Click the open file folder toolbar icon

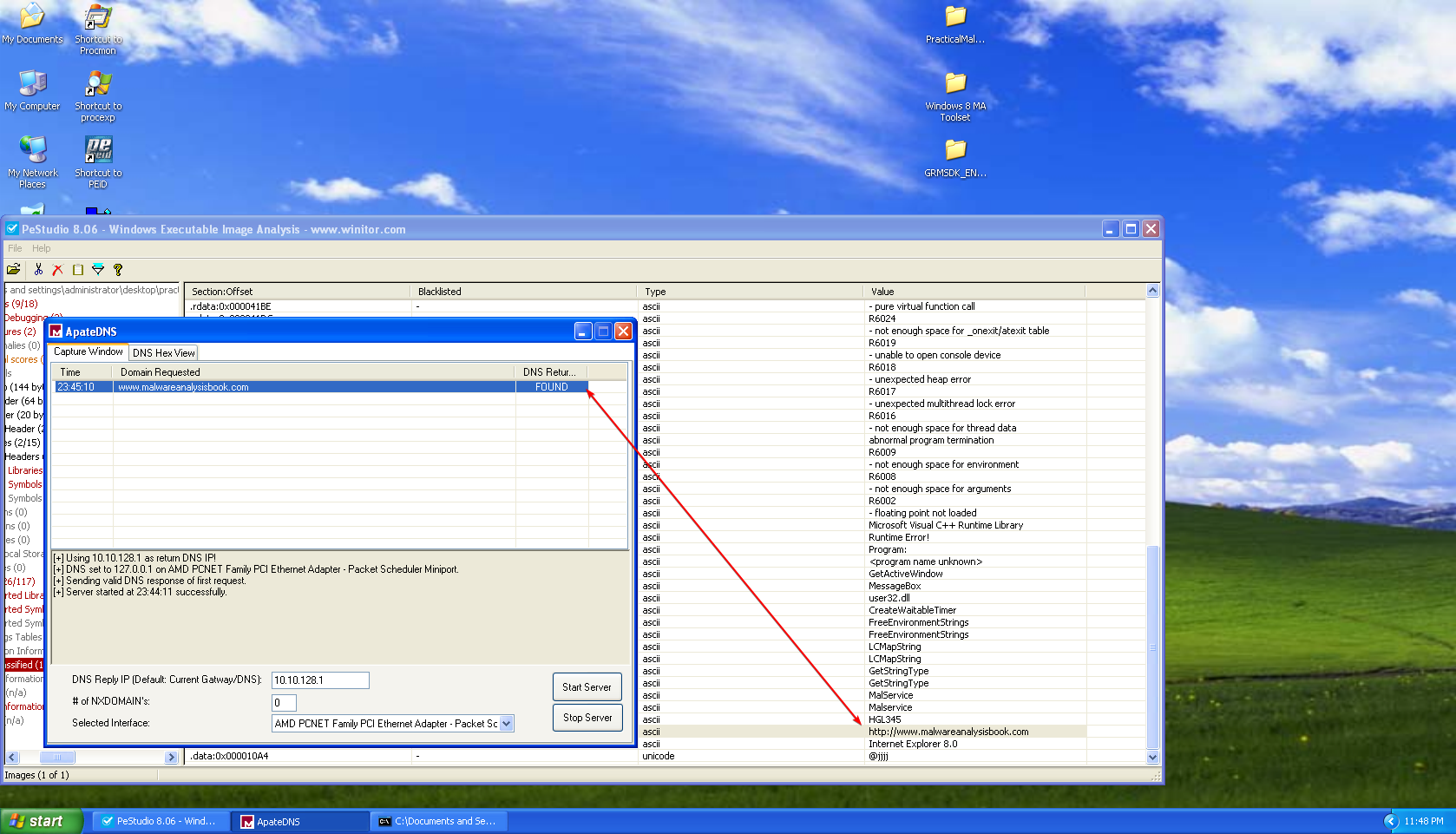coord(14,270)
